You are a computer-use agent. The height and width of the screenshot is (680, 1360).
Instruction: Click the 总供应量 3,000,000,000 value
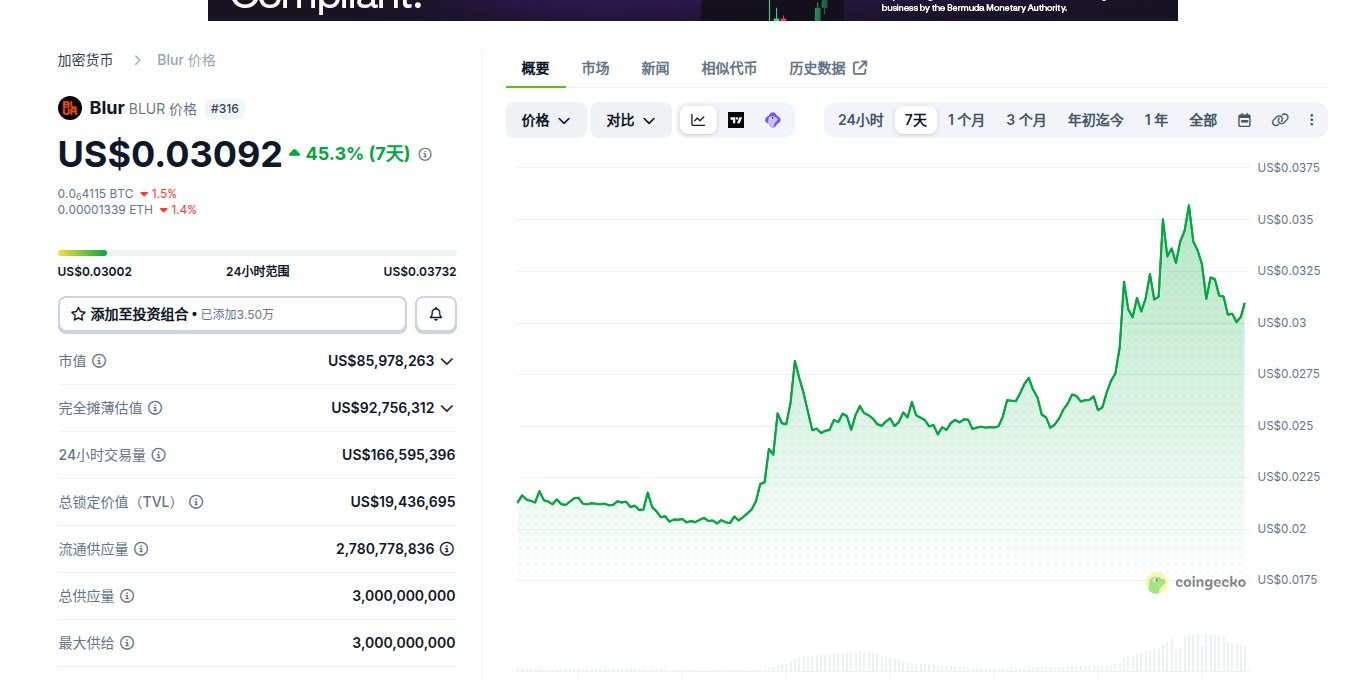403,596
